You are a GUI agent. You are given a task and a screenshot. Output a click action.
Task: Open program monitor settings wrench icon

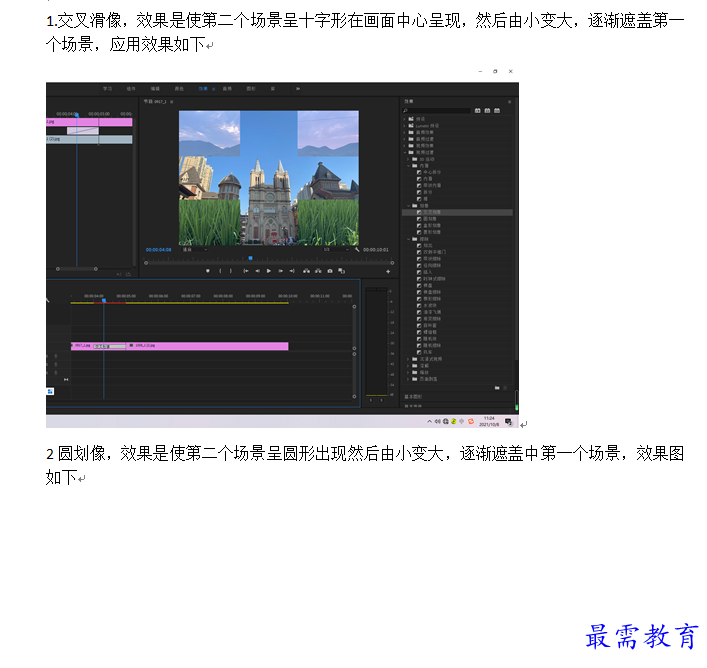click(357, 249)
